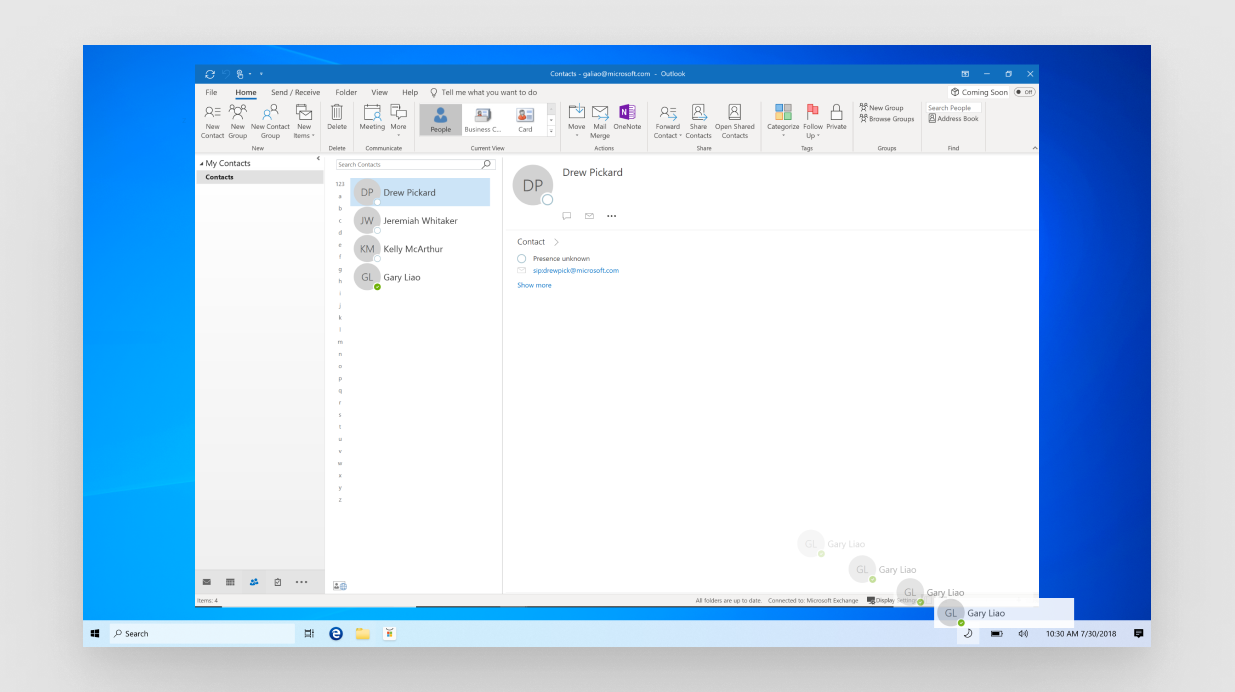Viewport: 1235px width, 692px height.
Task: Open Shared Contacts
Action: pyautogui.click(x=734, y=121)
